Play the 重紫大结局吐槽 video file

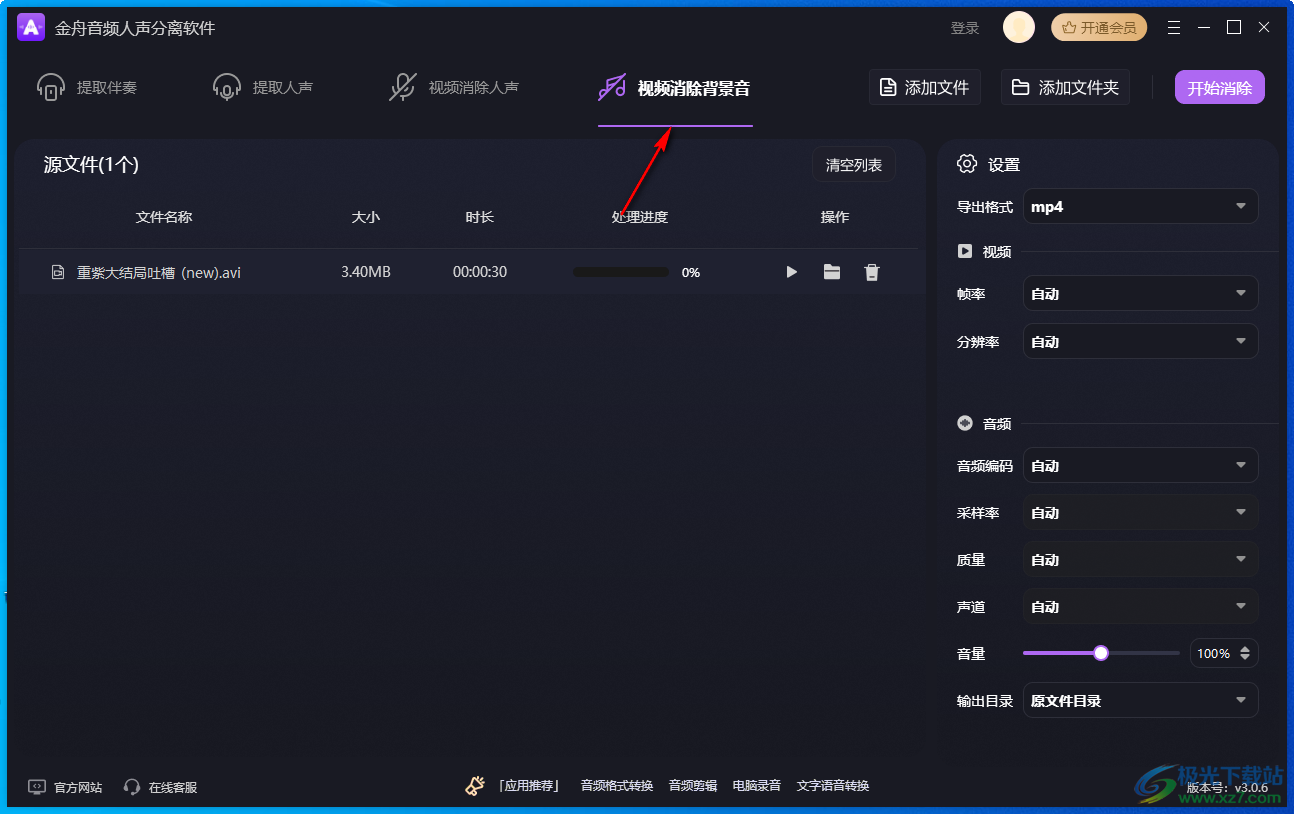tap(791, 272)
